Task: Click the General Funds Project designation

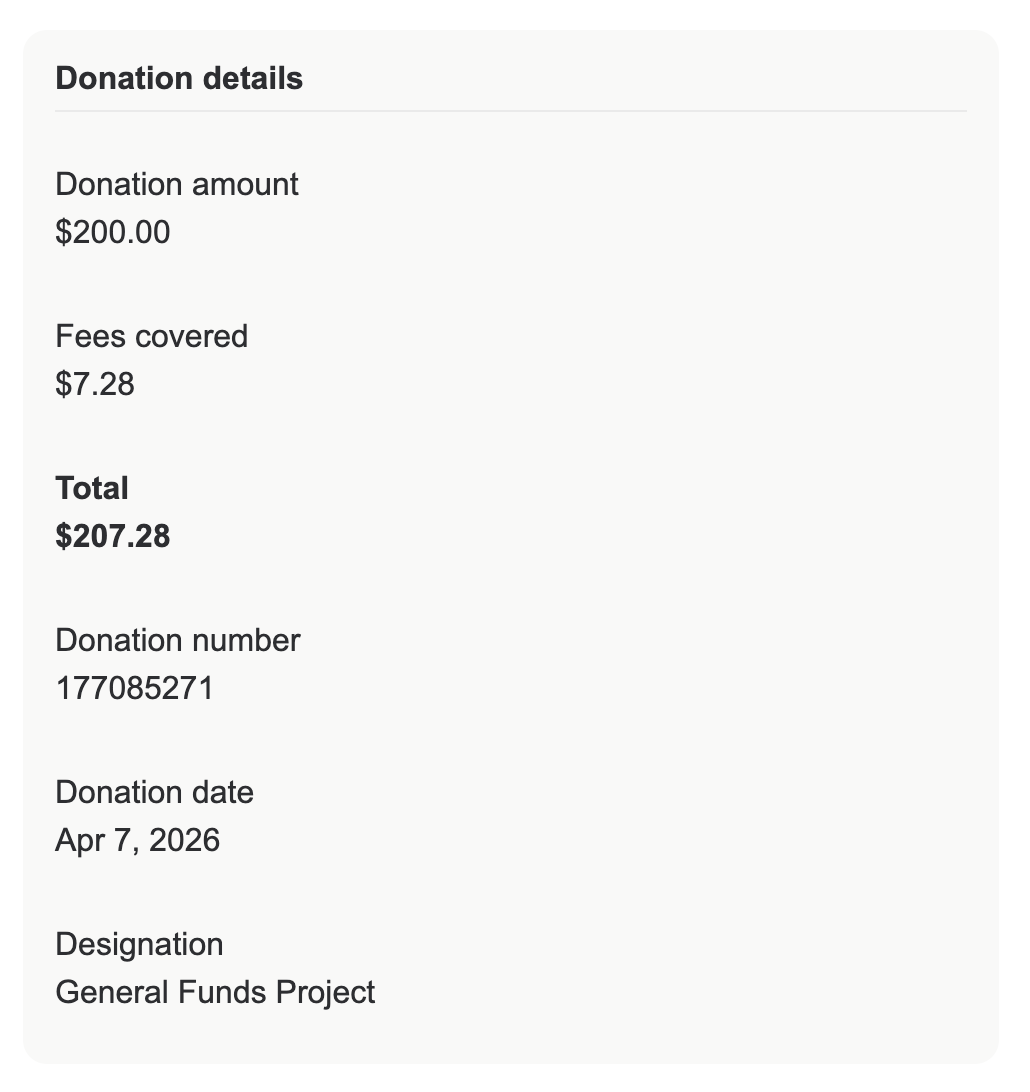Action: pyautogui.click(x=215, y=992)
